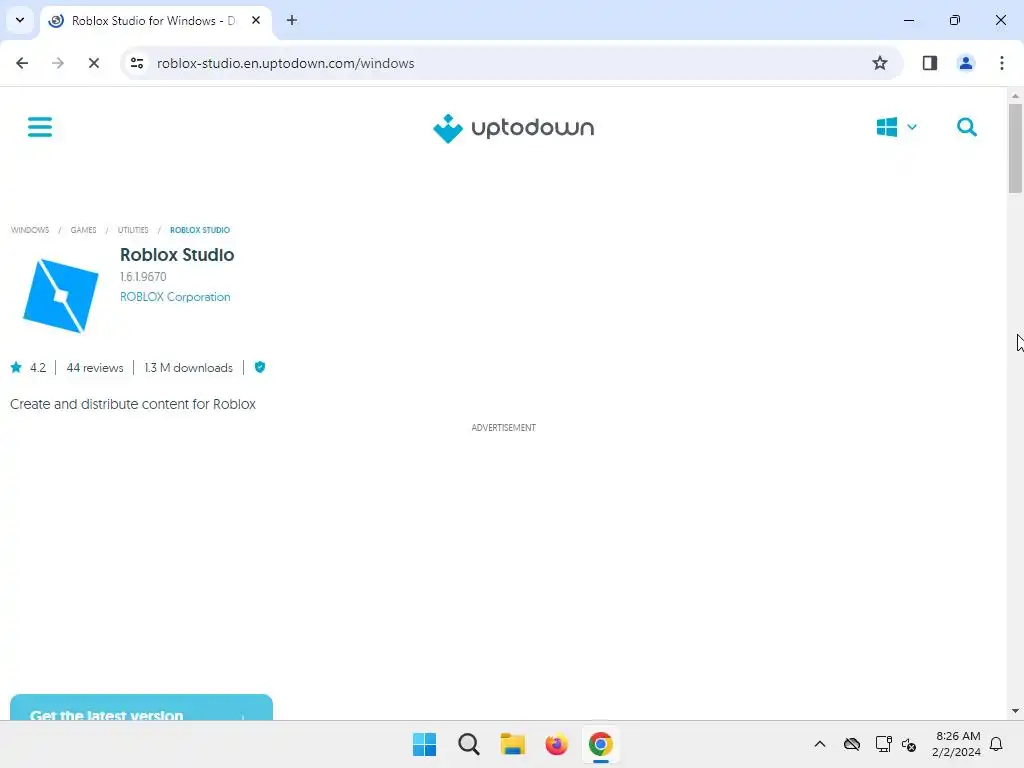Click the Roblox Studio breadcrumb
Viewport: 1024px width, 768px height.
(x=200, y=230)
